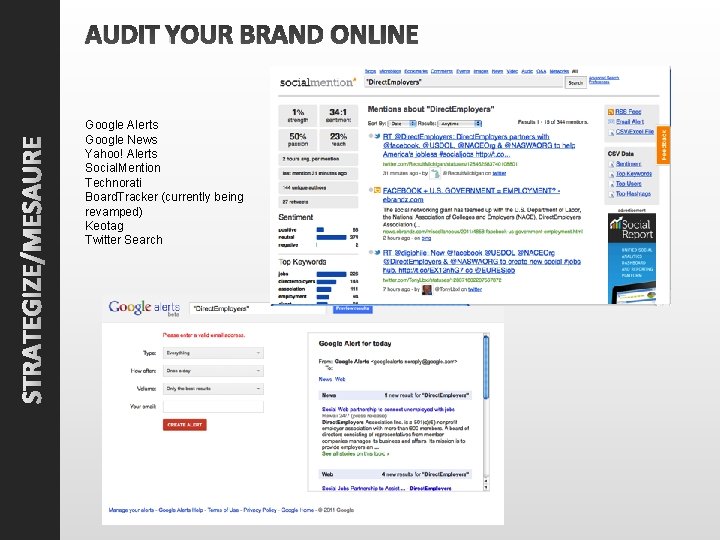The image size is (720, 540).
Task: Click the Top Hashtags CSV file icon
Action: click(x=612, y=194)
